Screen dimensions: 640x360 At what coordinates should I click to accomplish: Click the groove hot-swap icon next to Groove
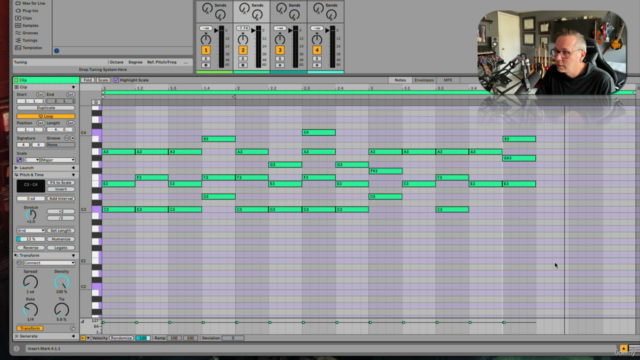(67, 138)
